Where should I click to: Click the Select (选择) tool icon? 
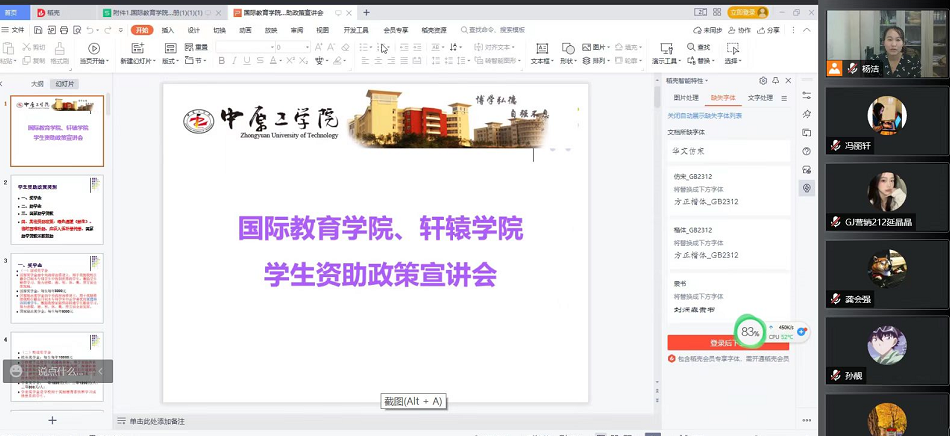[x=733, y=48]
